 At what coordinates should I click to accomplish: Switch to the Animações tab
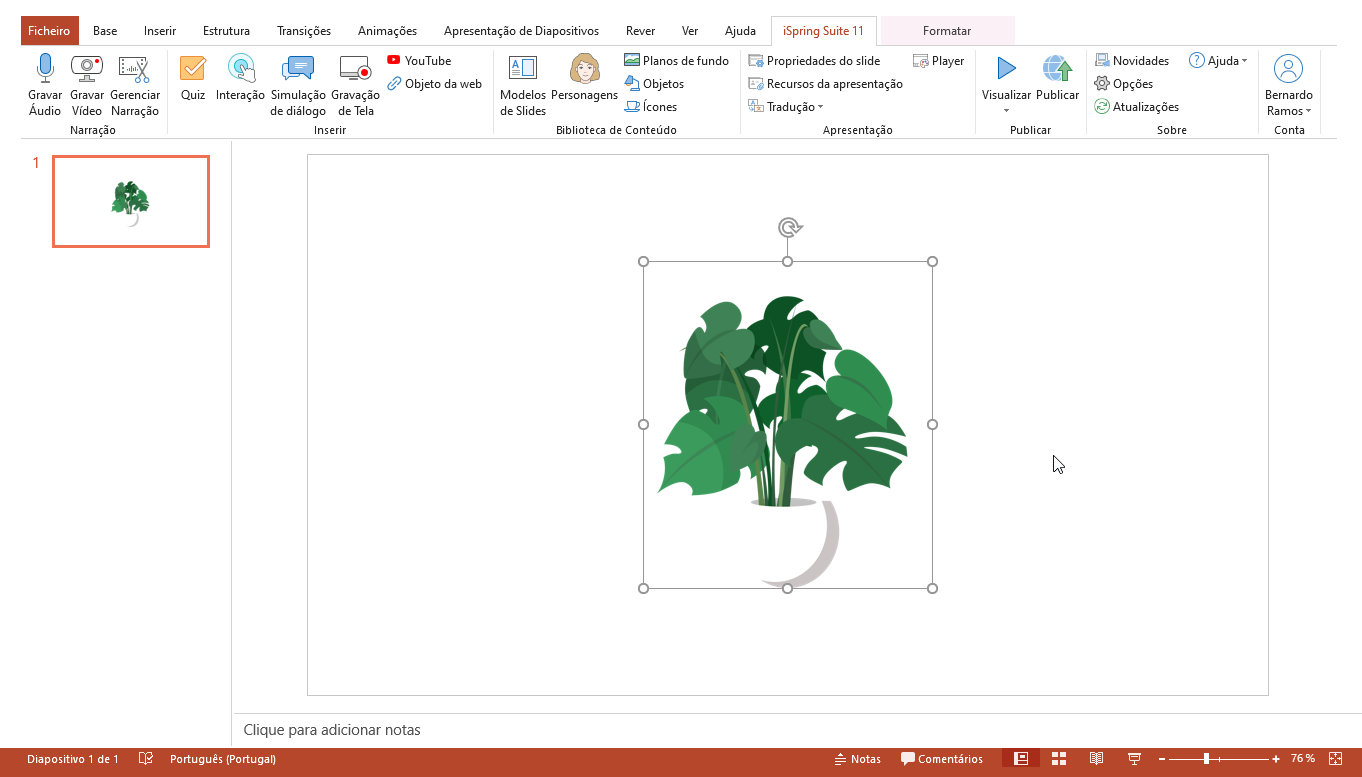387,31
